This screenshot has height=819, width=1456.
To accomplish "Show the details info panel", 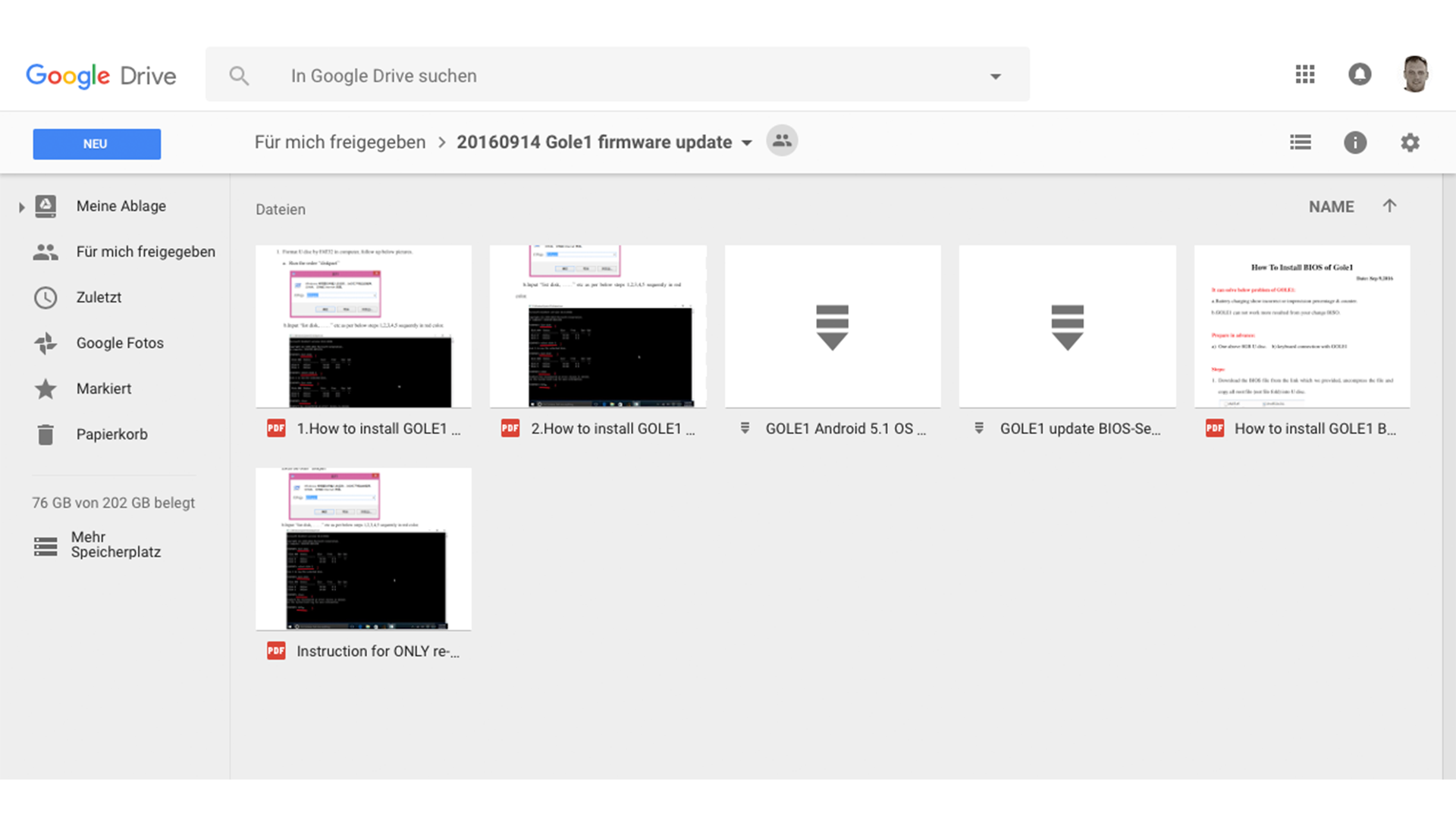I will (1355, 143).
